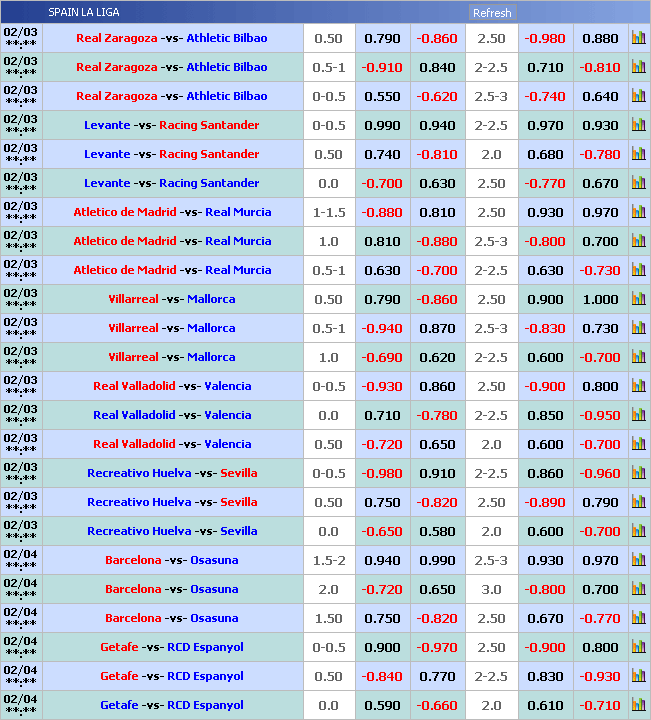Click chart icon for Levante row with 2.0 total
The height and width of the screenshot is (720, 651).
[638, 154]
